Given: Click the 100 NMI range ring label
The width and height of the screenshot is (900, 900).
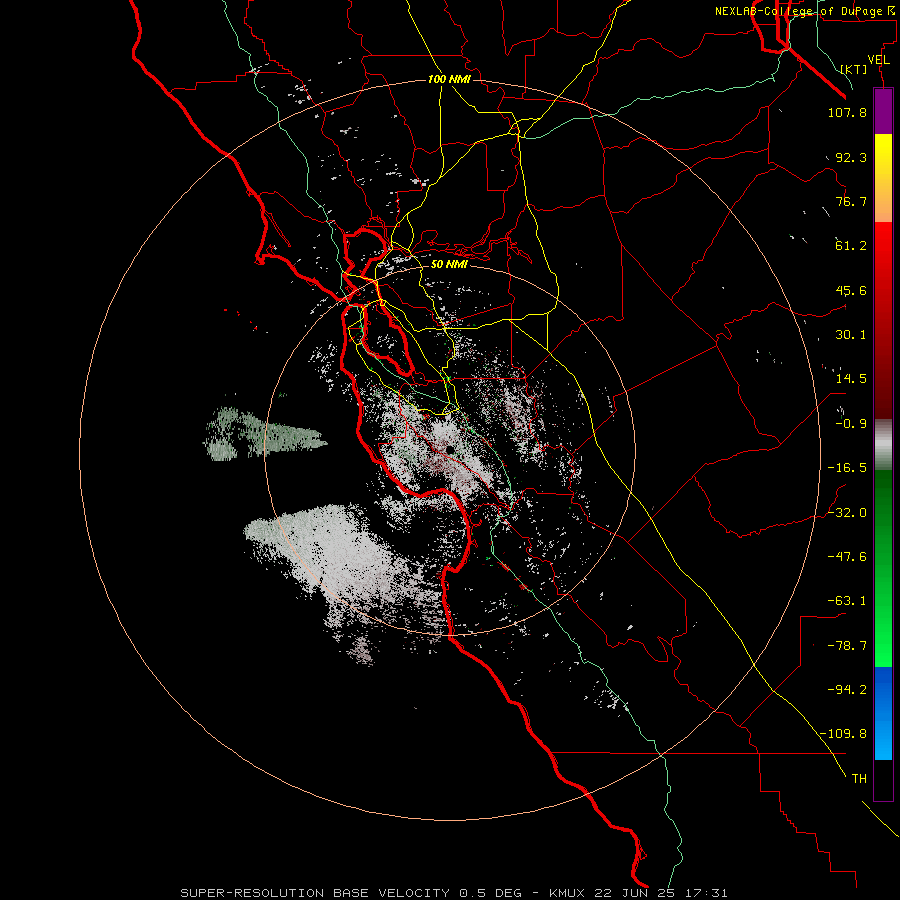Looking at the screenshot, I should 449,79.
